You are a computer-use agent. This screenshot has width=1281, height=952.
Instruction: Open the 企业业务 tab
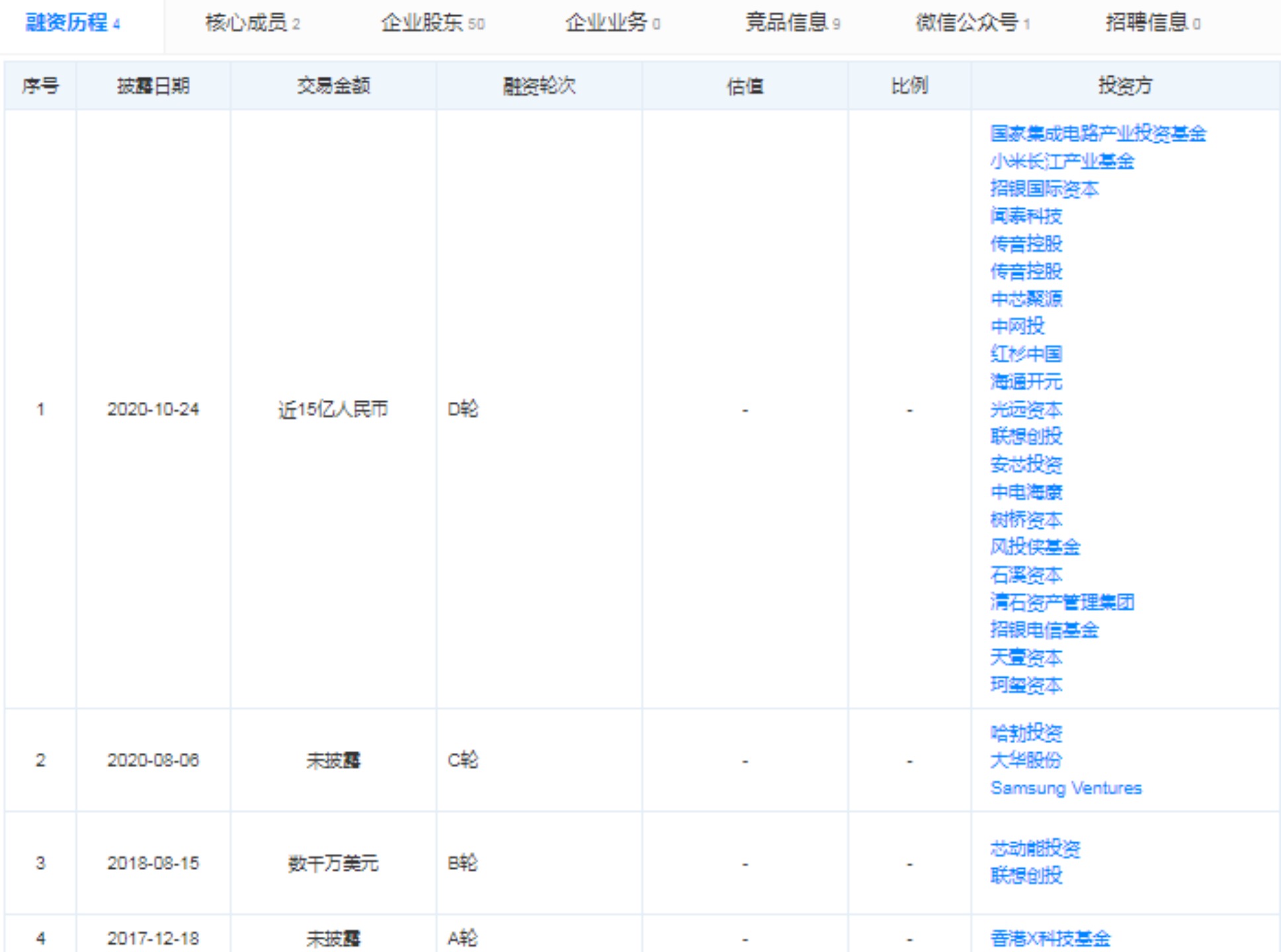(x=612, y=23)
